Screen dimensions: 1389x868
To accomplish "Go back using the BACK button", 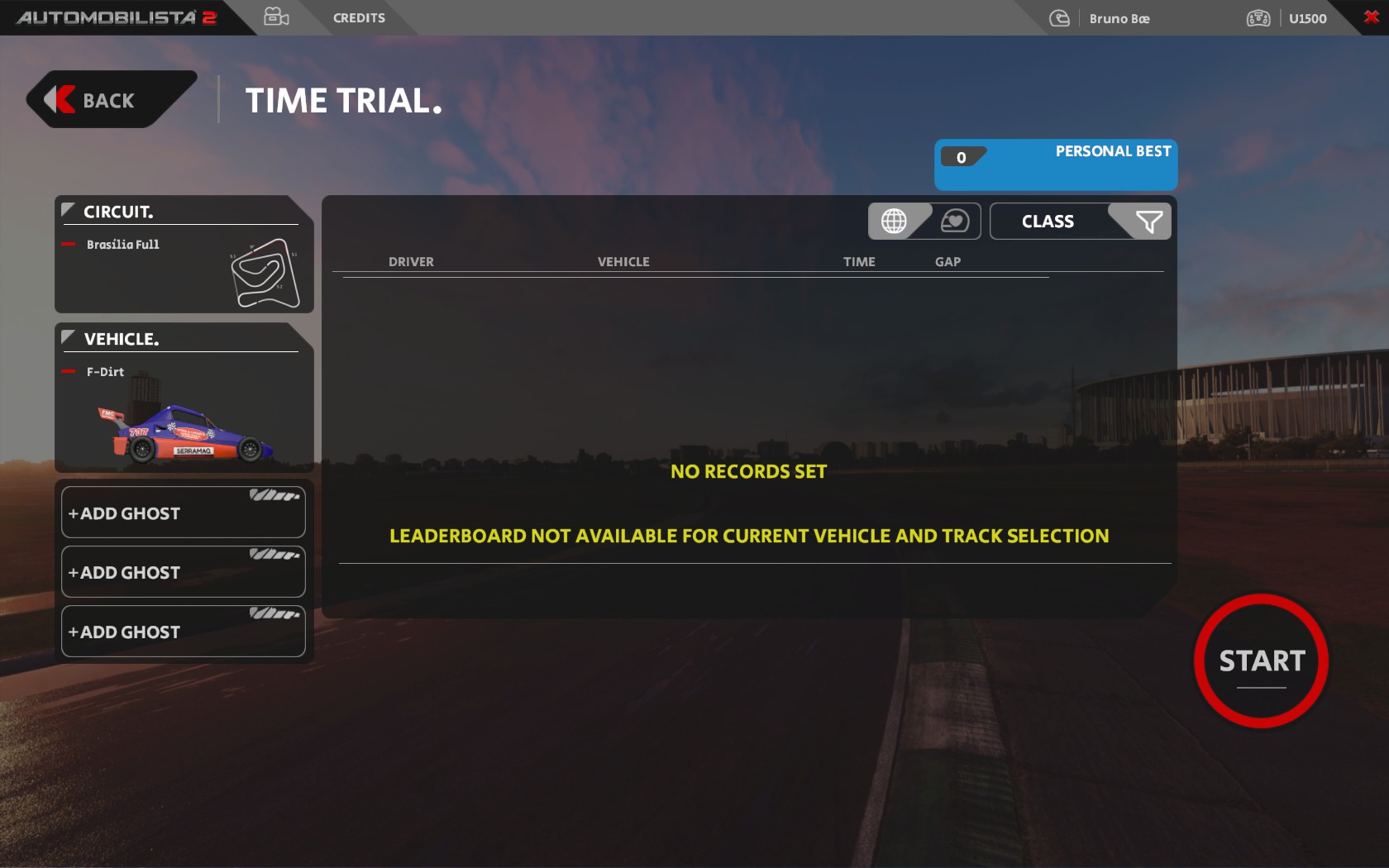I will tap(112, 99).
